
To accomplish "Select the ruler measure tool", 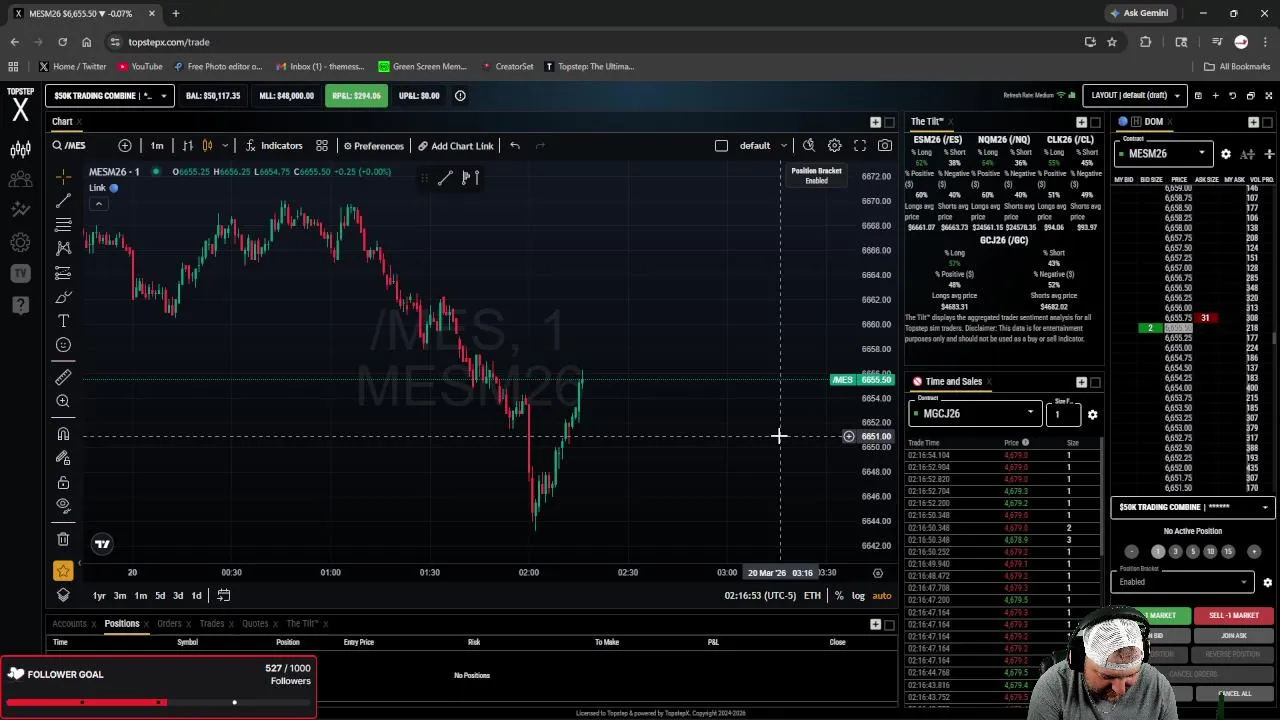I will click(x=63, y=377).
